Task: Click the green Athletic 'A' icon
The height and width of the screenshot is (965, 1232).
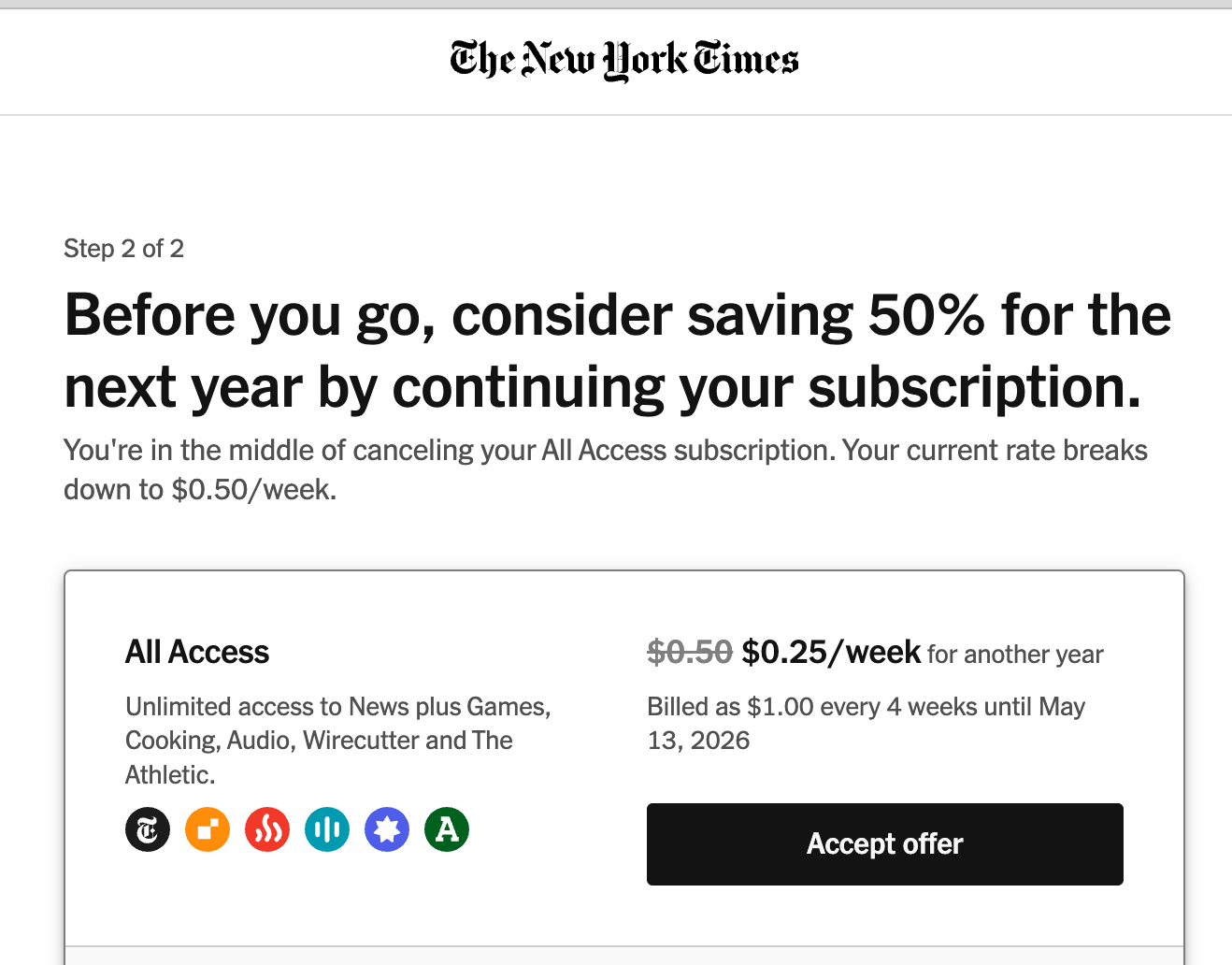Action: pos(447,829)
